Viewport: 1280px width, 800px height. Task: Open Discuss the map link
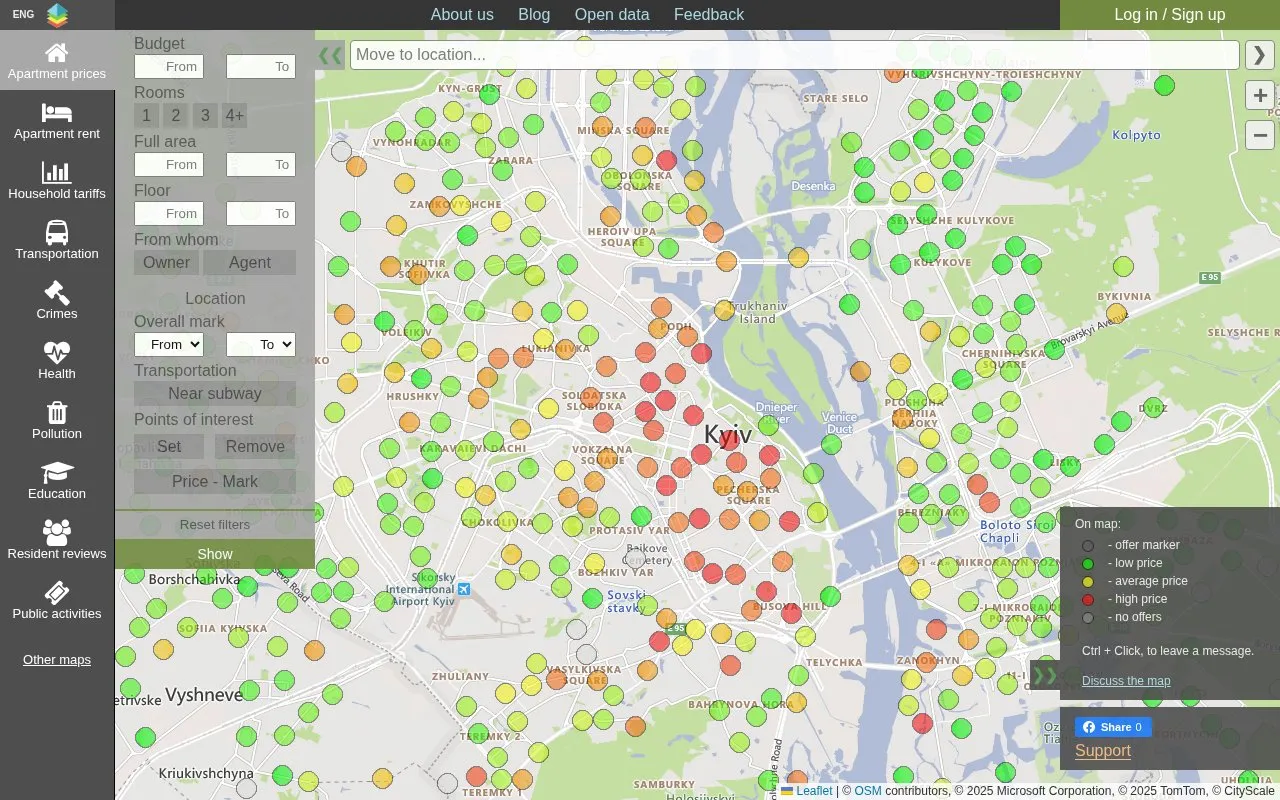point(1126,681)
